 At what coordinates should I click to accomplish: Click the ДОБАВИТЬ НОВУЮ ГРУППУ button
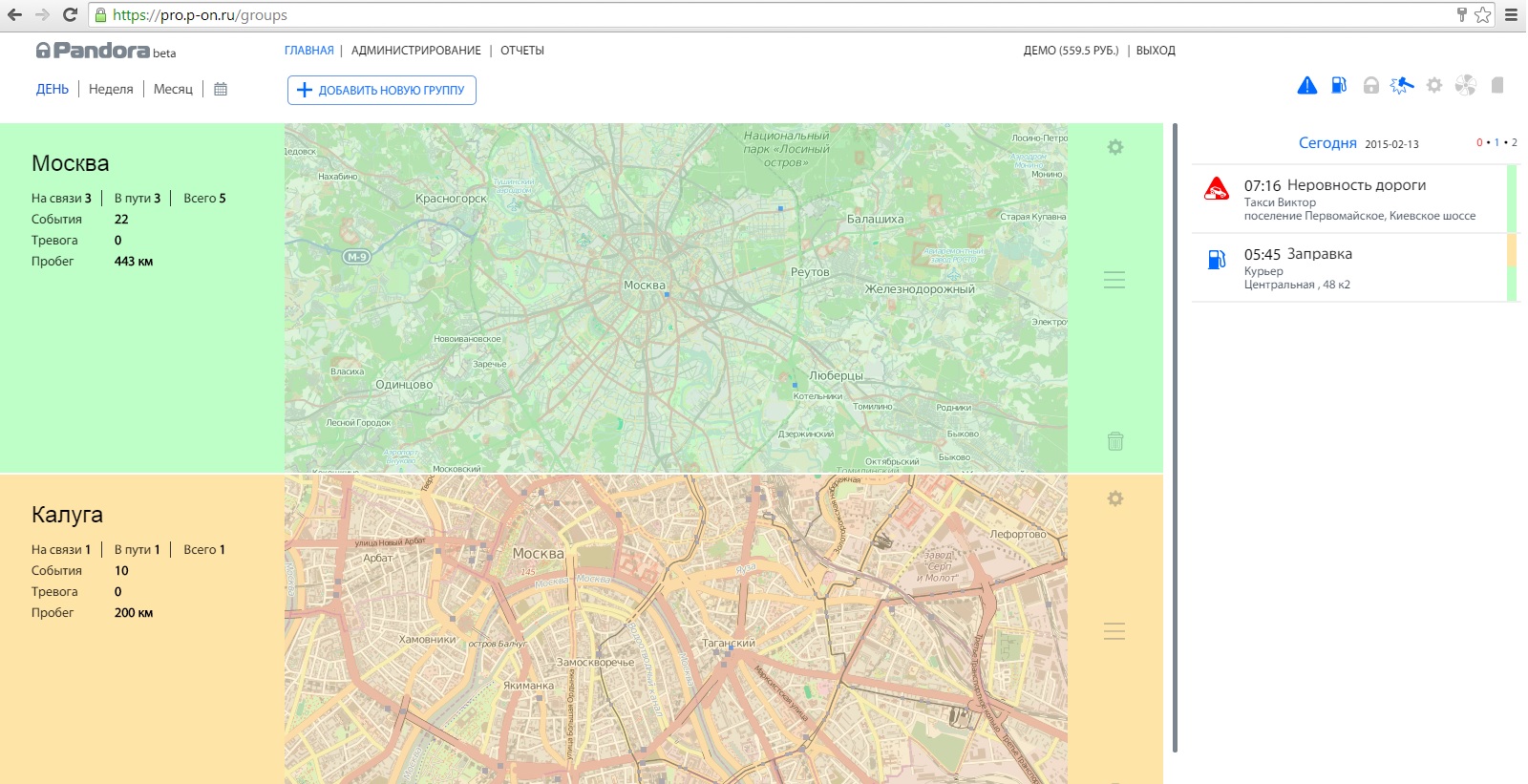[x=381, y=90]
